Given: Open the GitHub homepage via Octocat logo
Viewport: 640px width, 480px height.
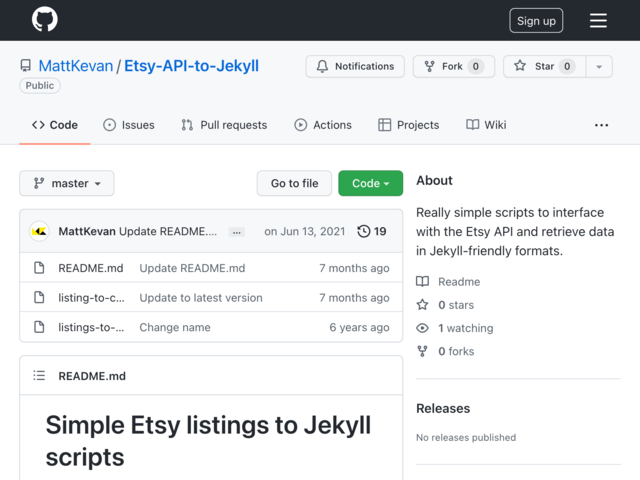Looking at the screenshot, I should pos(45,19).
